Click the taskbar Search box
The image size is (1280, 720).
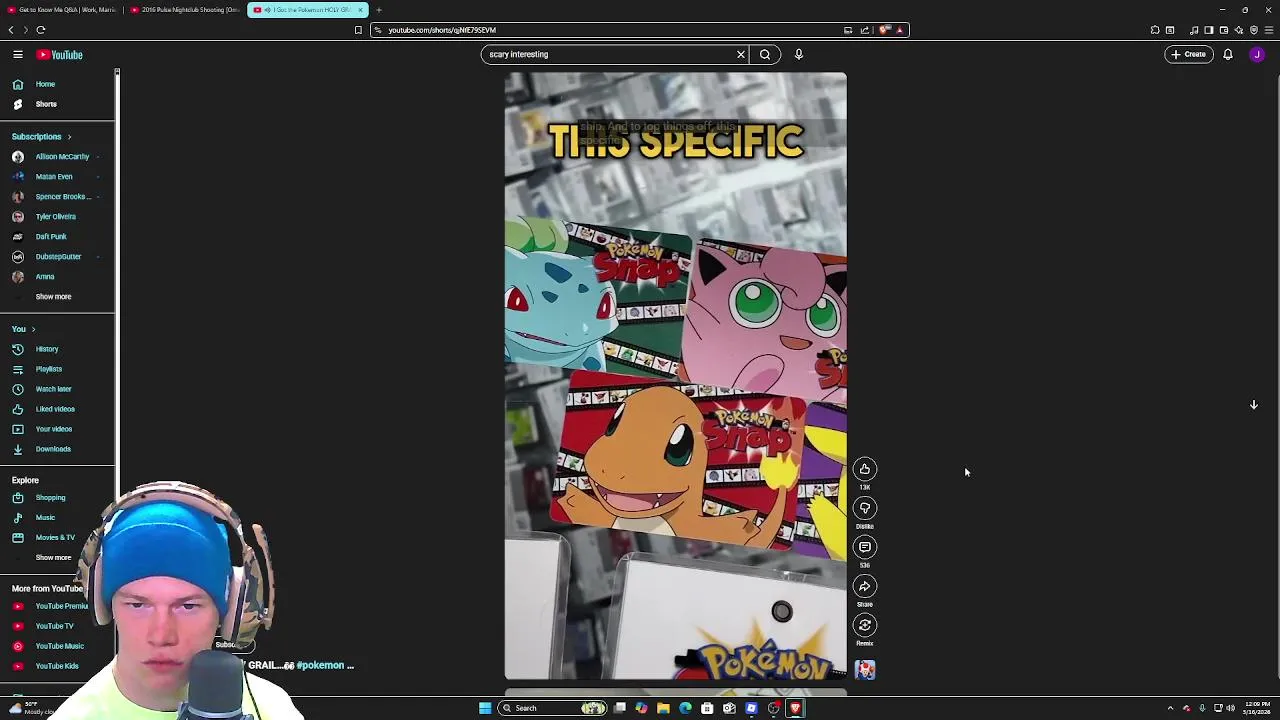coord(554,708)
